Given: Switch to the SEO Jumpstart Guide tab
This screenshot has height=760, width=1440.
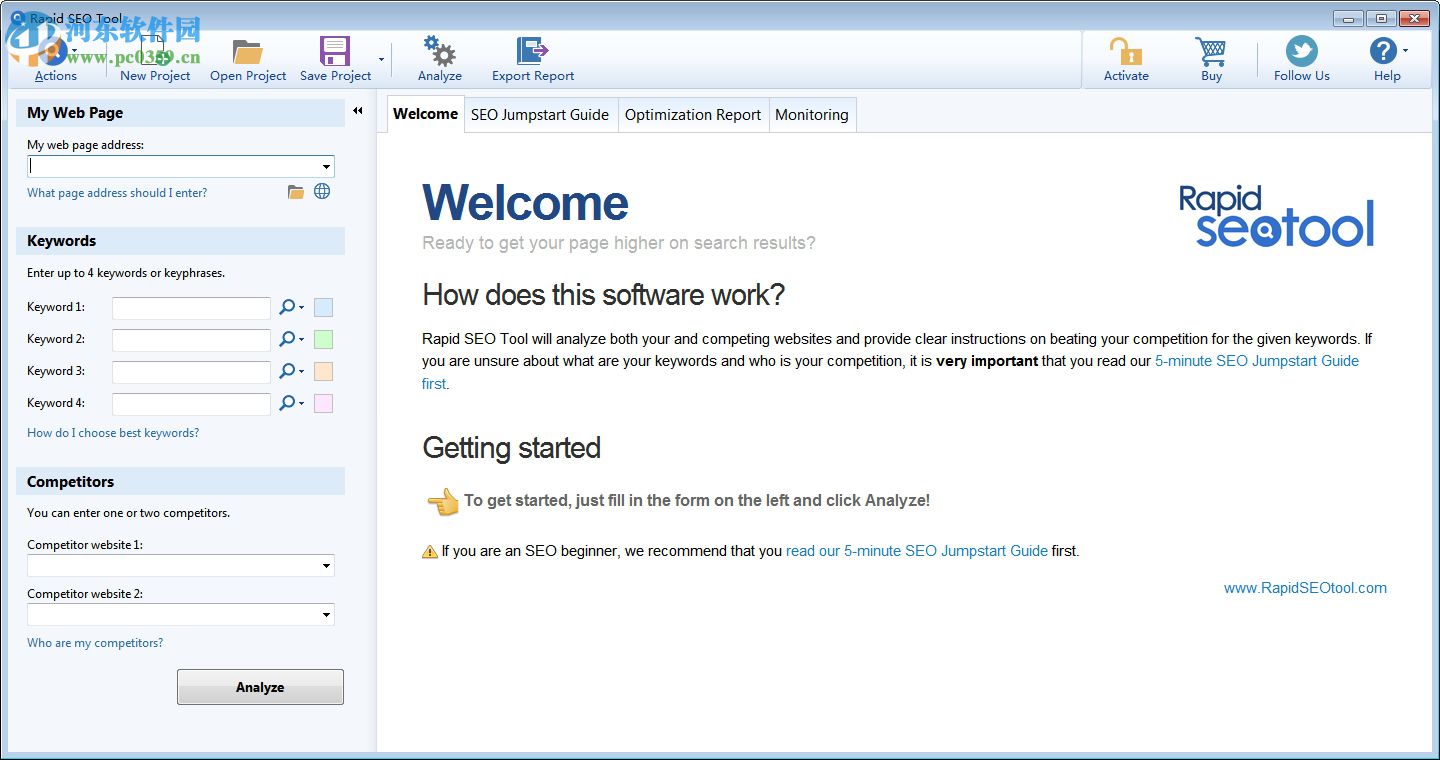Looking at the screenshot, I should coord(540,115).
